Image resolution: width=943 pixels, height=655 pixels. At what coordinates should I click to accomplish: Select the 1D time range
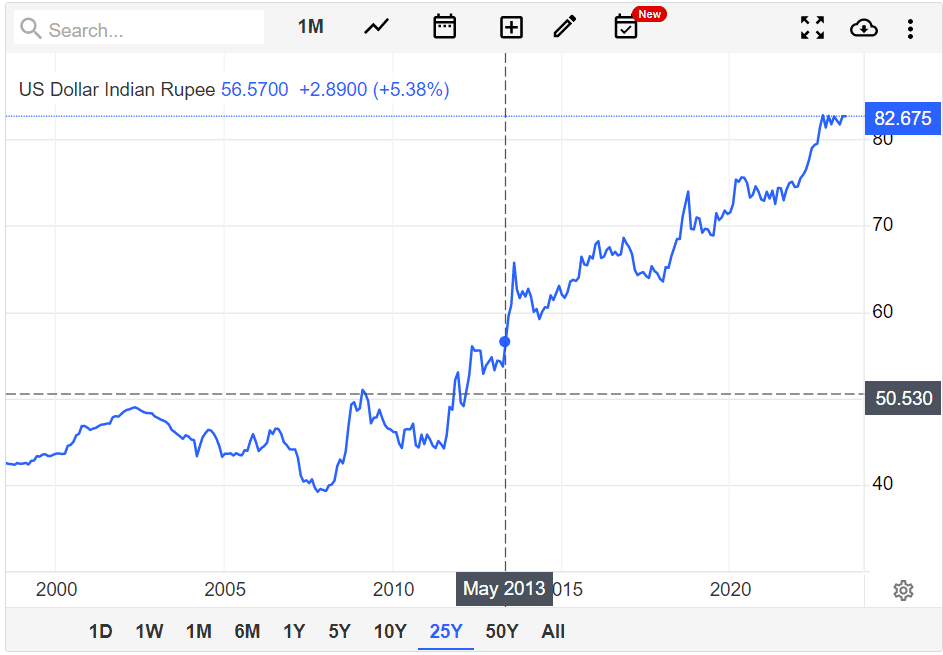[x=101, y=631]
